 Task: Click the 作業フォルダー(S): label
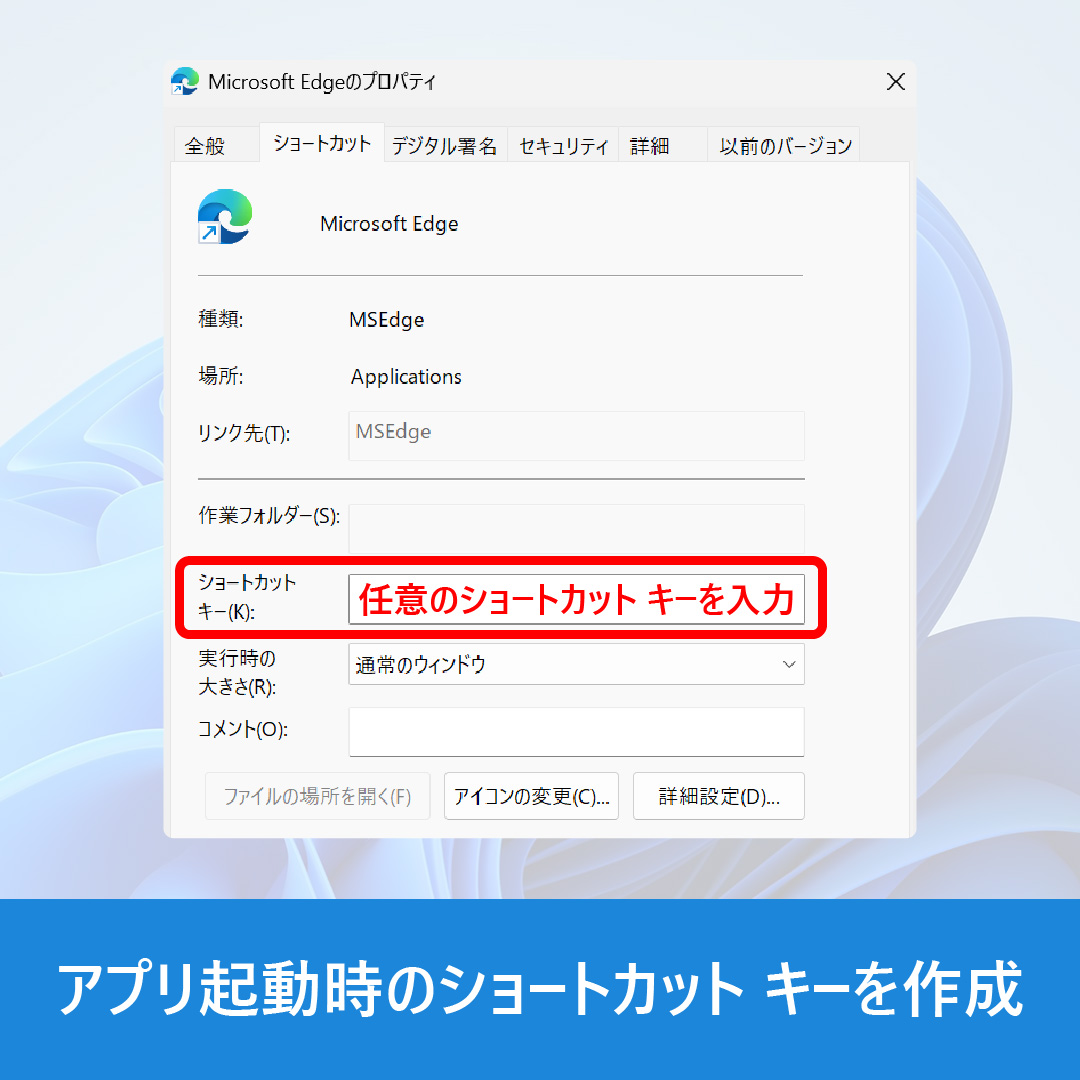click(x=269, y=515)
